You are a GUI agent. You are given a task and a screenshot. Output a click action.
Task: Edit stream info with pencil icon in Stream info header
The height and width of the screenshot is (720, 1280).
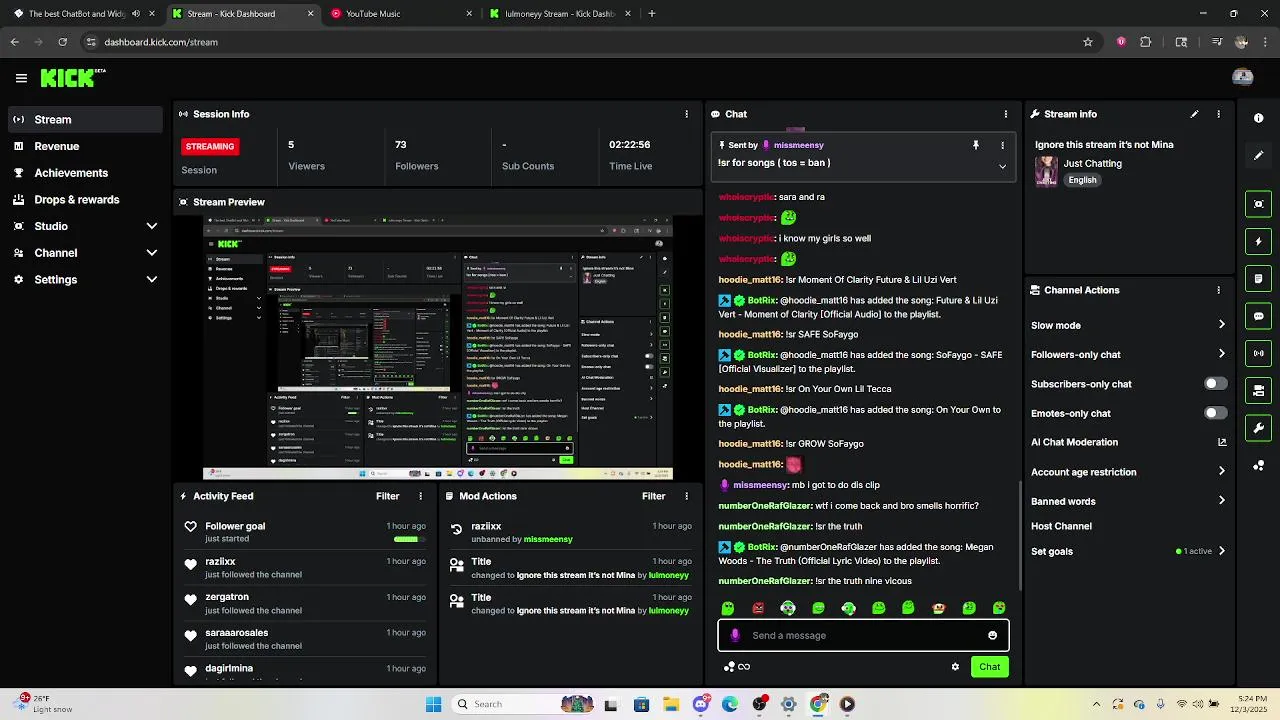(1194, 114)
